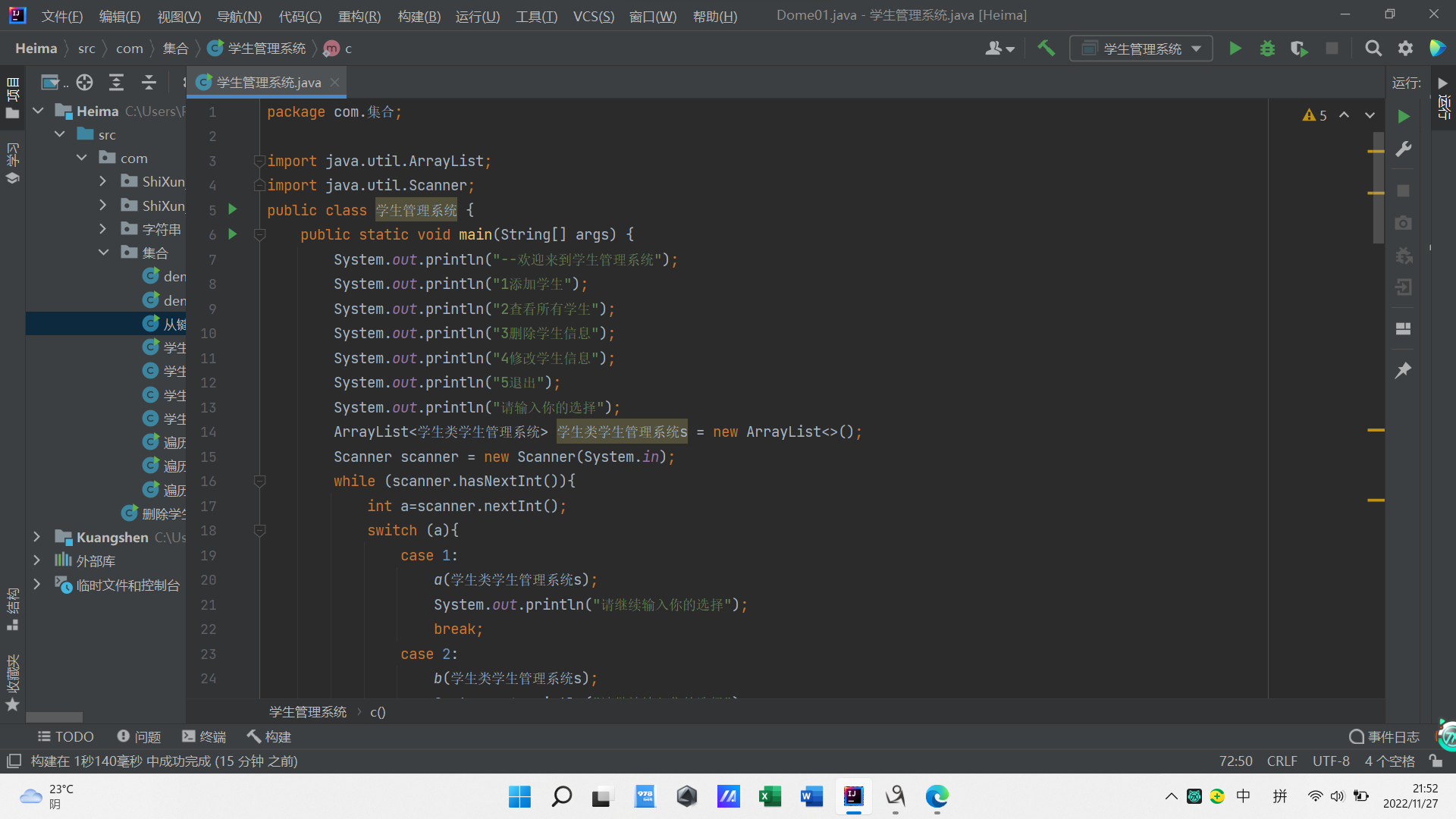Viewport: 1456px width, 819px height.
Task: Expand the Kuangshen project node
Action: coord(36,537)
